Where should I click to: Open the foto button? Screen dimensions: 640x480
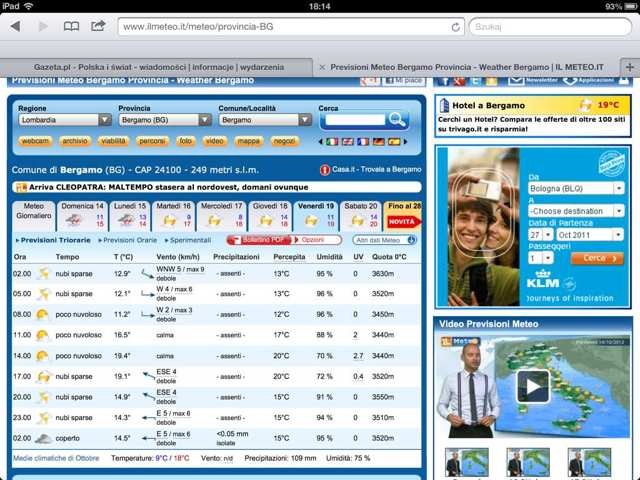click(185, 141)
